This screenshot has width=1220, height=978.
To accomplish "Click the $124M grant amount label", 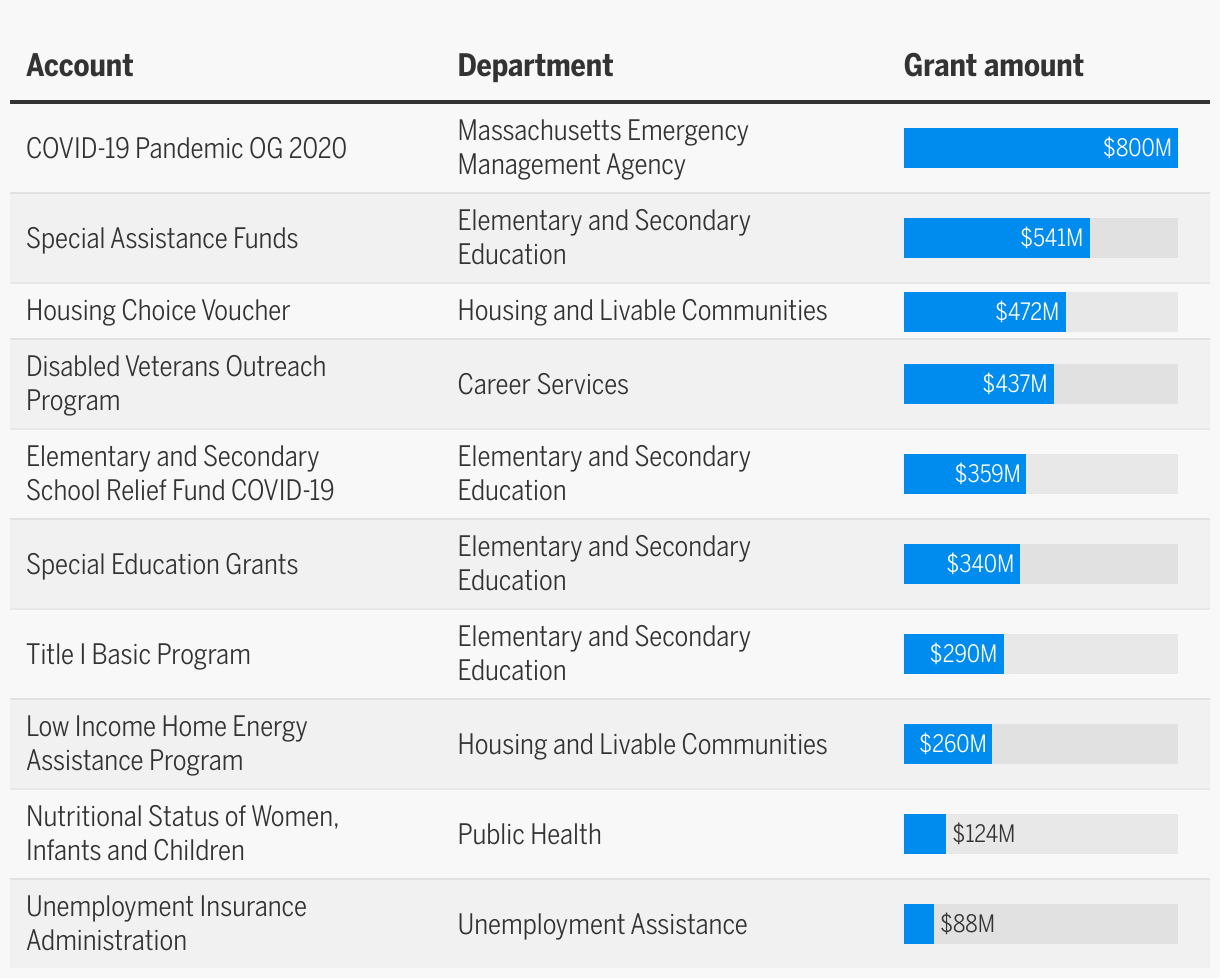I will 983,834.
